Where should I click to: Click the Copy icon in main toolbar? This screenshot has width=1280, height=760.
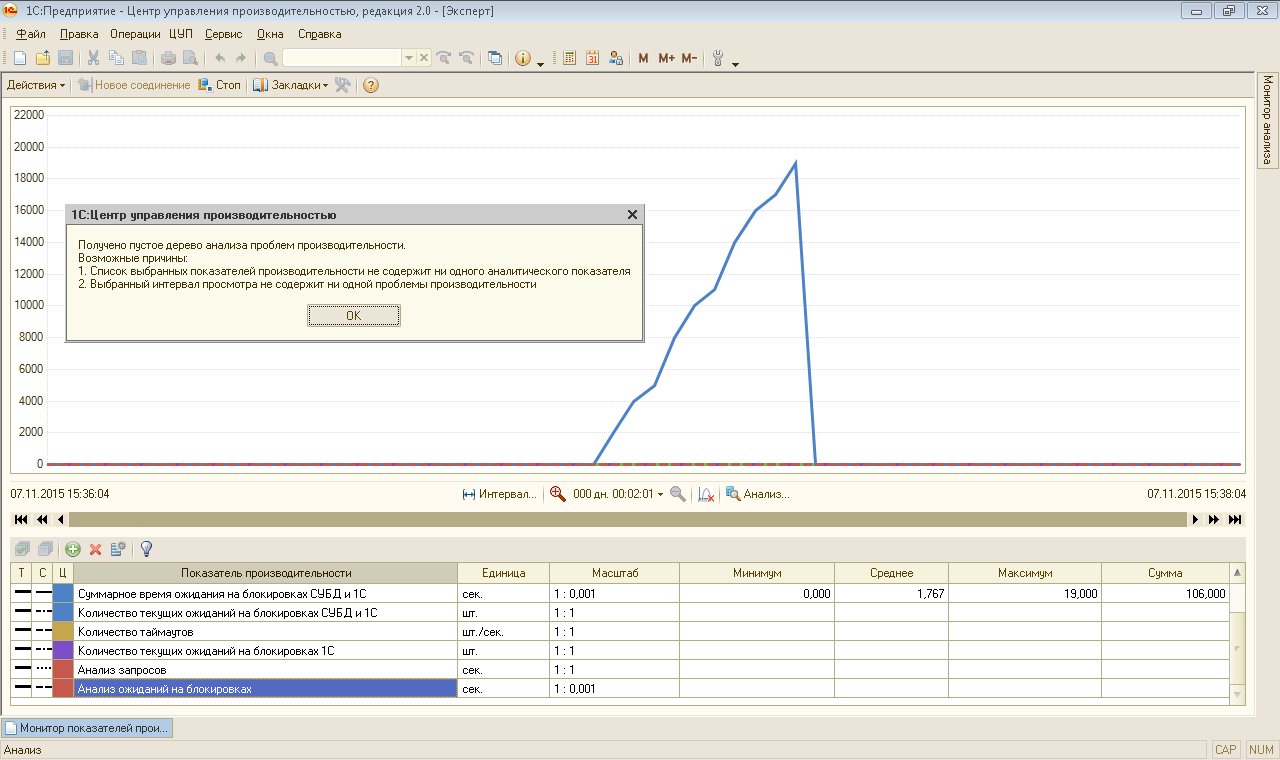coord(117,58)
